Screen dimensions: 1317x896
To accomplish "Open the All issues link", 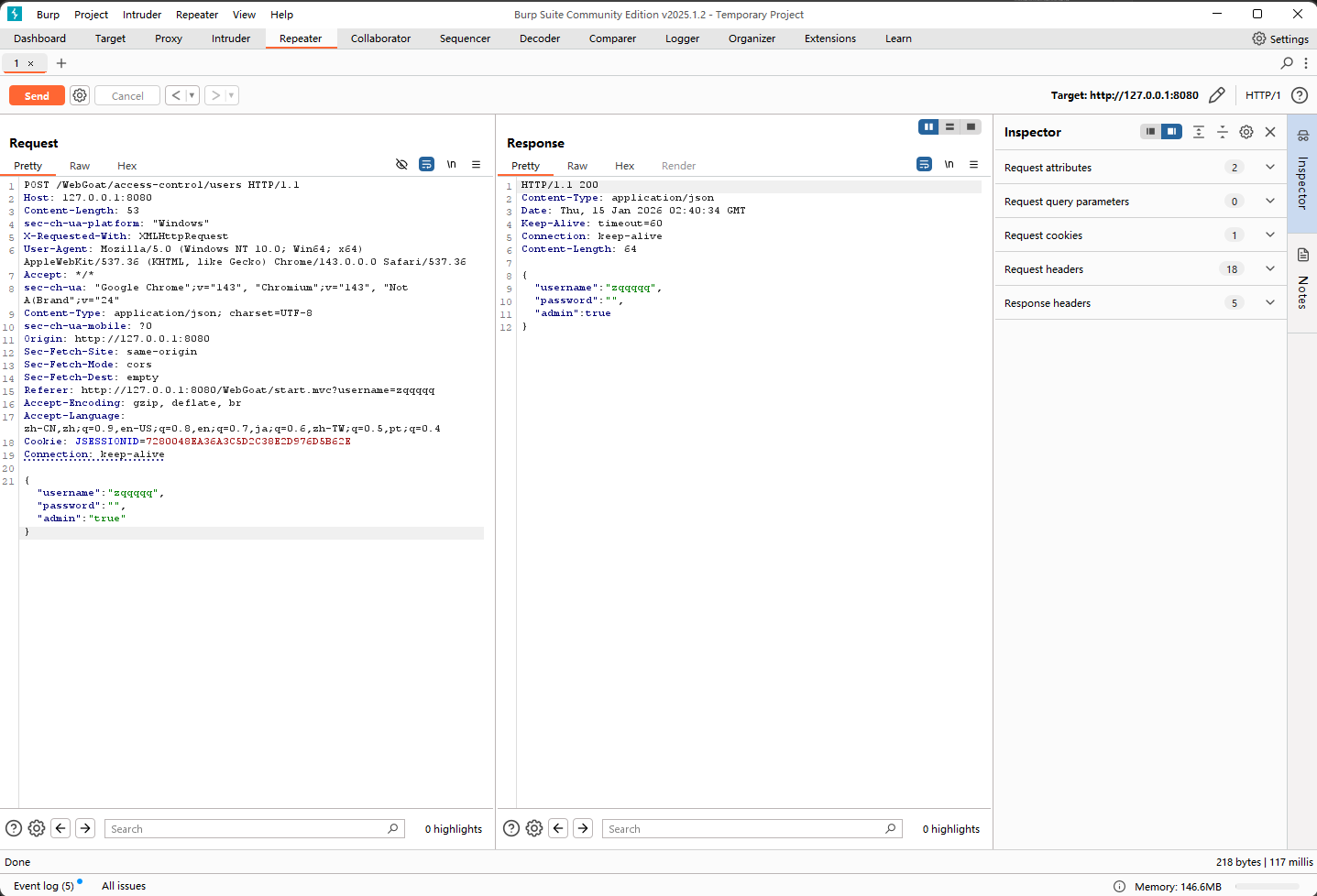I will coord(124,886).
